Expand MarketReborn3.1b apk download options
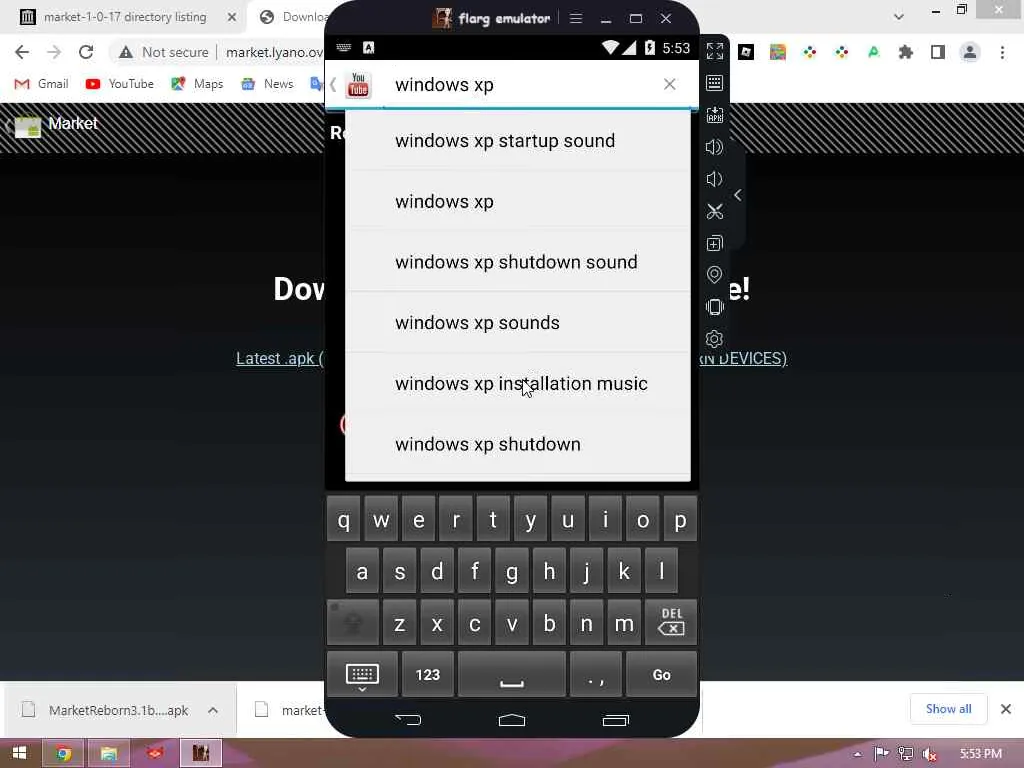 (x=213, y=710)
